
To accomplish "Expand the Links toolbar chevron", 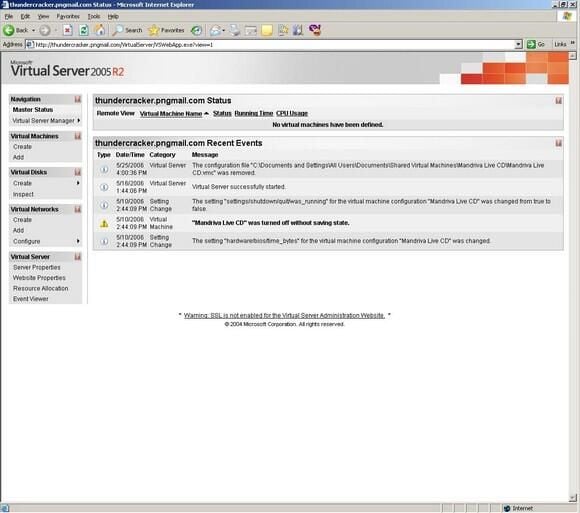I will tap(573, 44).
